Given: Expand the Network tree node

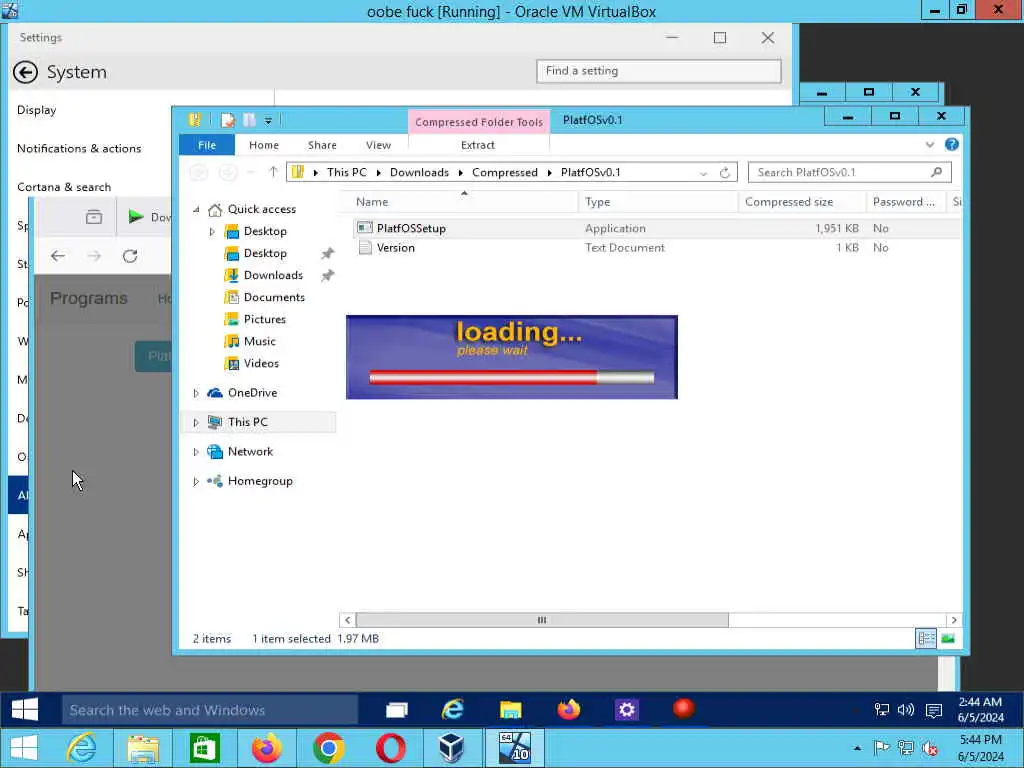Looking at the screenshot, I should coord(196,452).
